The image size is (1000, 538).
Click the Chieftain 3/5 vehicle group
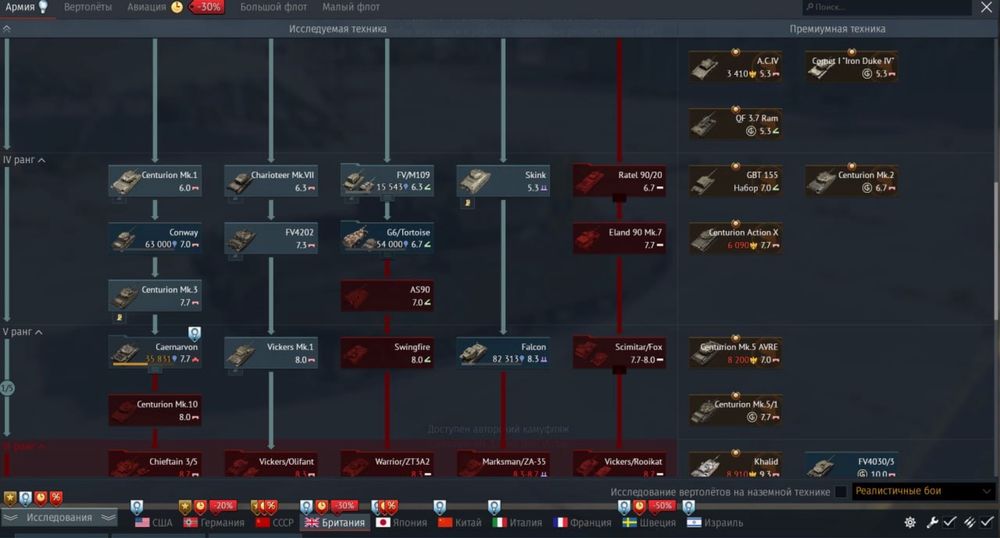[155, 465]
